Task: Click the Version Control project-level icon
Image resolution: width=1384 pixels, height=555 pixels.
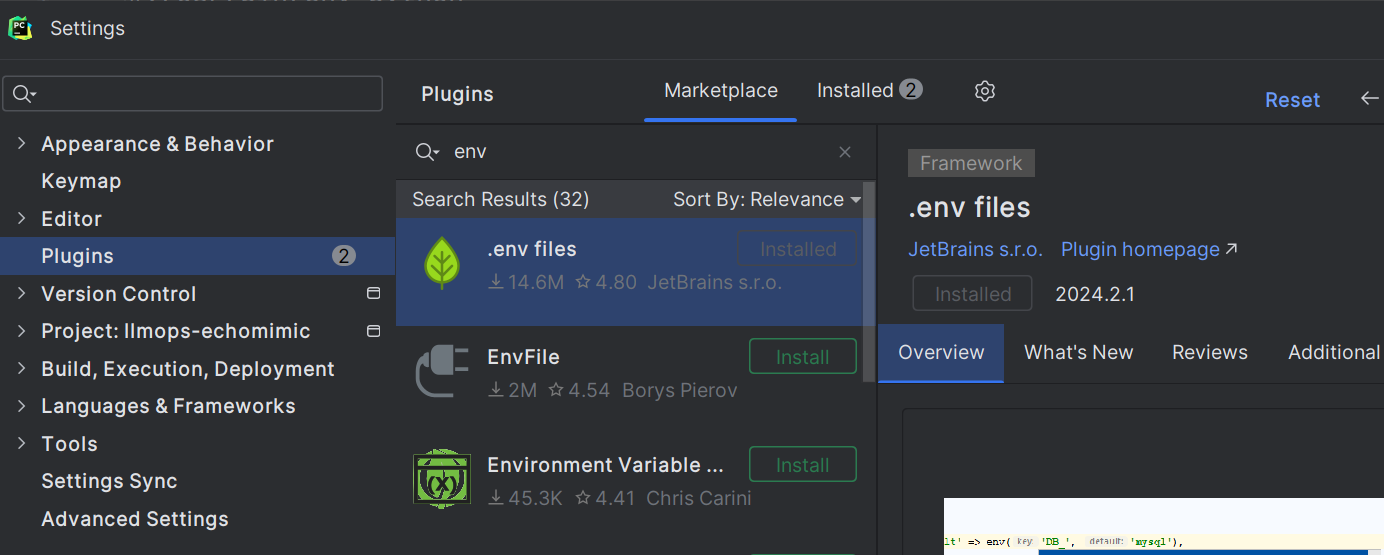Action: [x=373, y=294]
